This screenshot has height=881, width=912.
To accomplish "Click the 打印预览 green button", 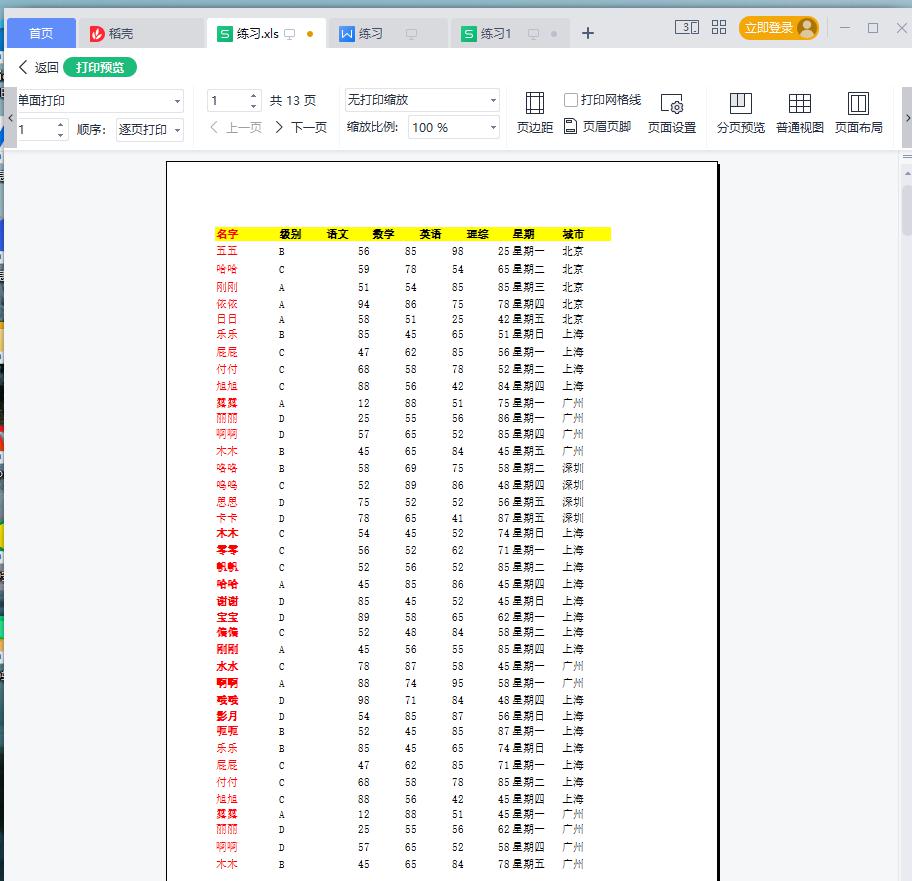I will [x=99, y=67].
